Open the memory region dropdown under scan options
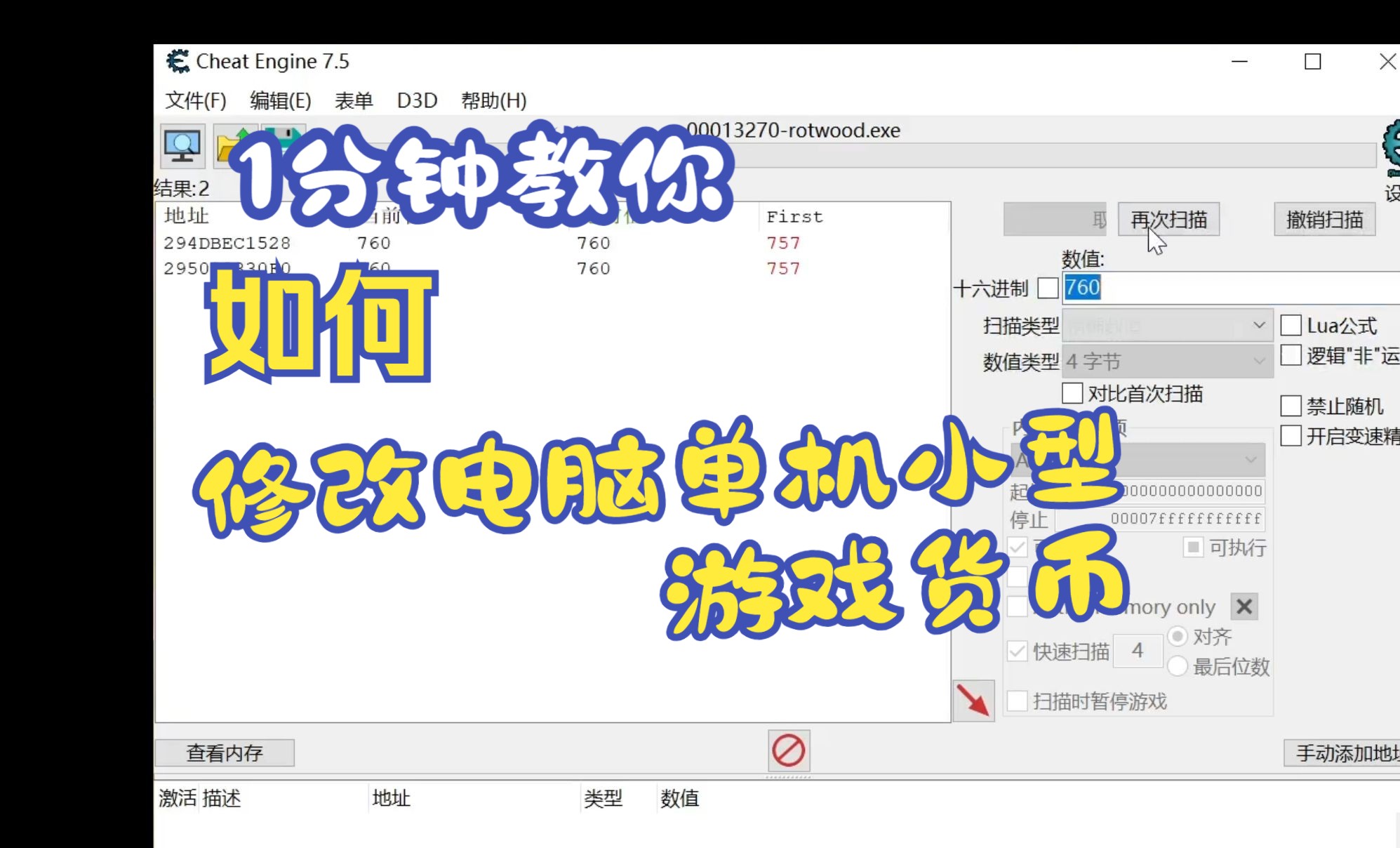Viewport: 1400px width, 848px height. (1138, 460)
